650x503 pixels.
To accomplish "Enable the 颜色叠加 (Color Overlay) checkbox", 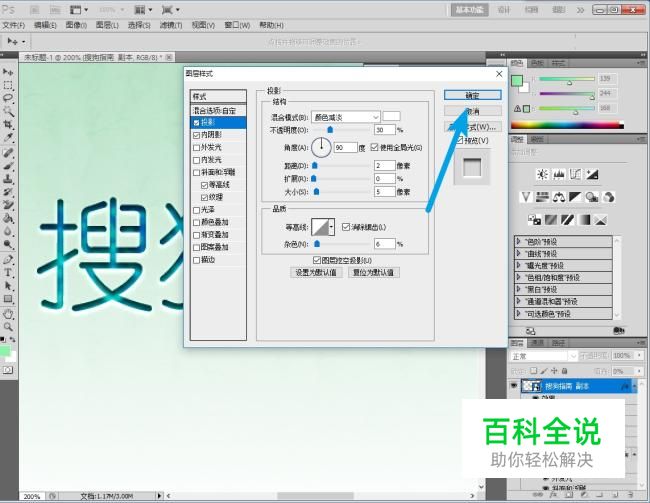I will 196,223.
